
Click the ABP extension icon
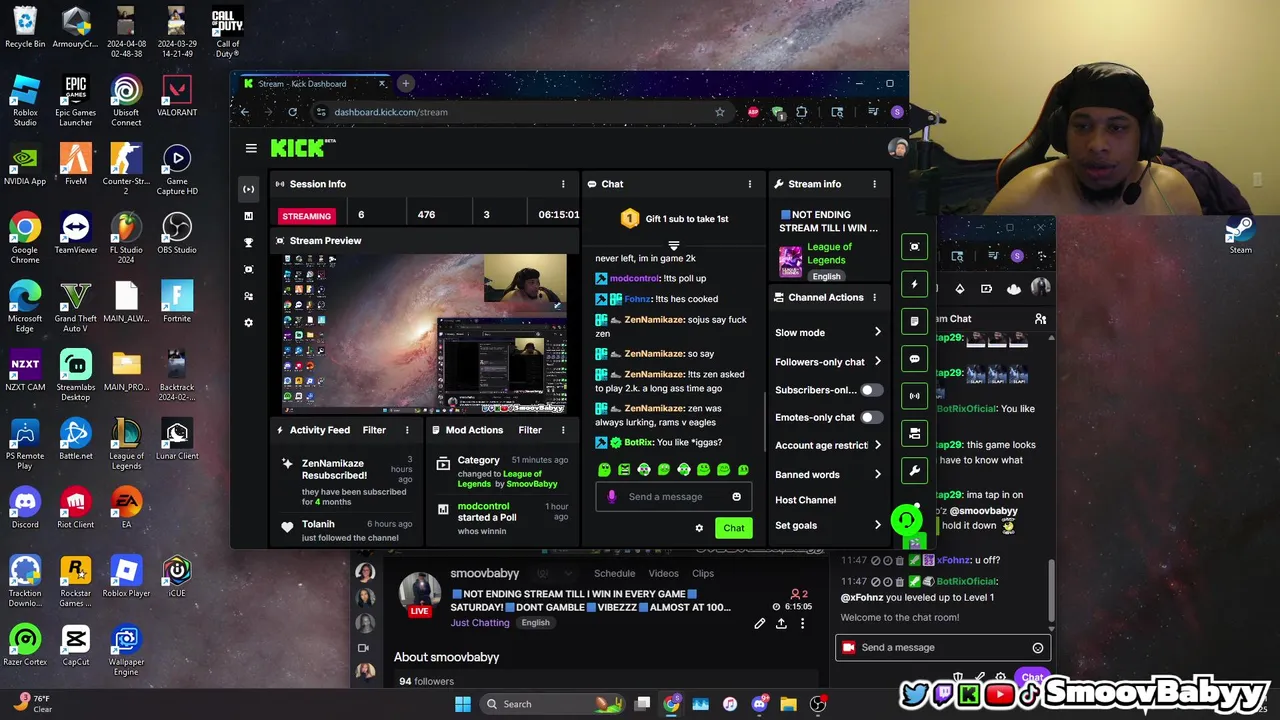click(753, 112)
